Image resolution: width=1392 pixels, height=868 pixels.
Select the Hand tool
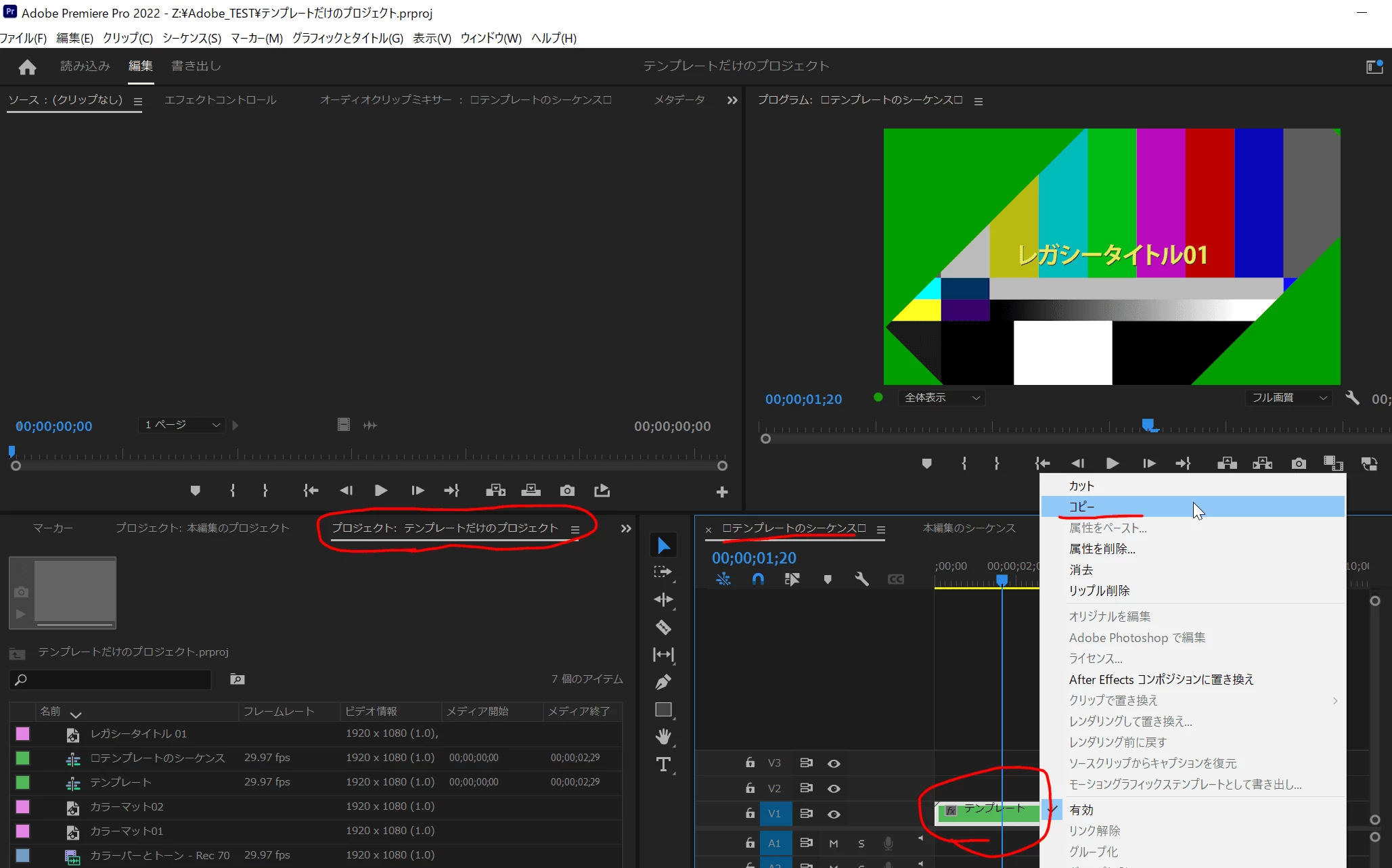(663, 736)
